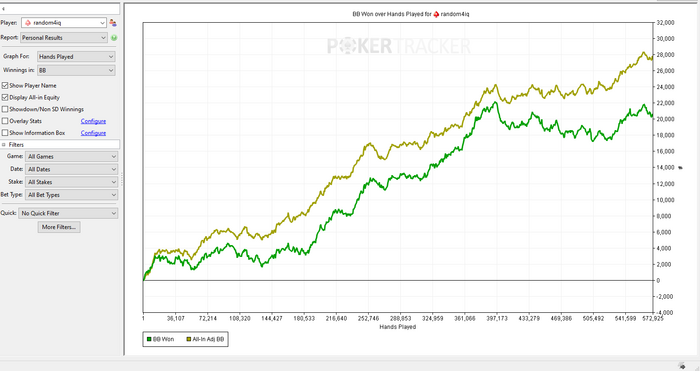
Task: Click the vertical panel splitter handle
Action: (121, 180)
